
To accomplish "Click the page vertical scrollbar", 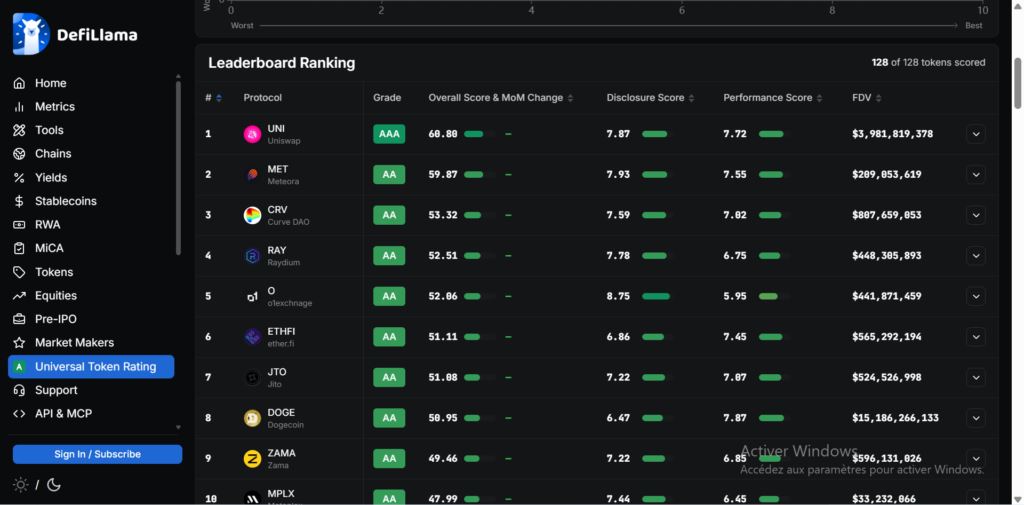I will click(x=1017, y=84).
